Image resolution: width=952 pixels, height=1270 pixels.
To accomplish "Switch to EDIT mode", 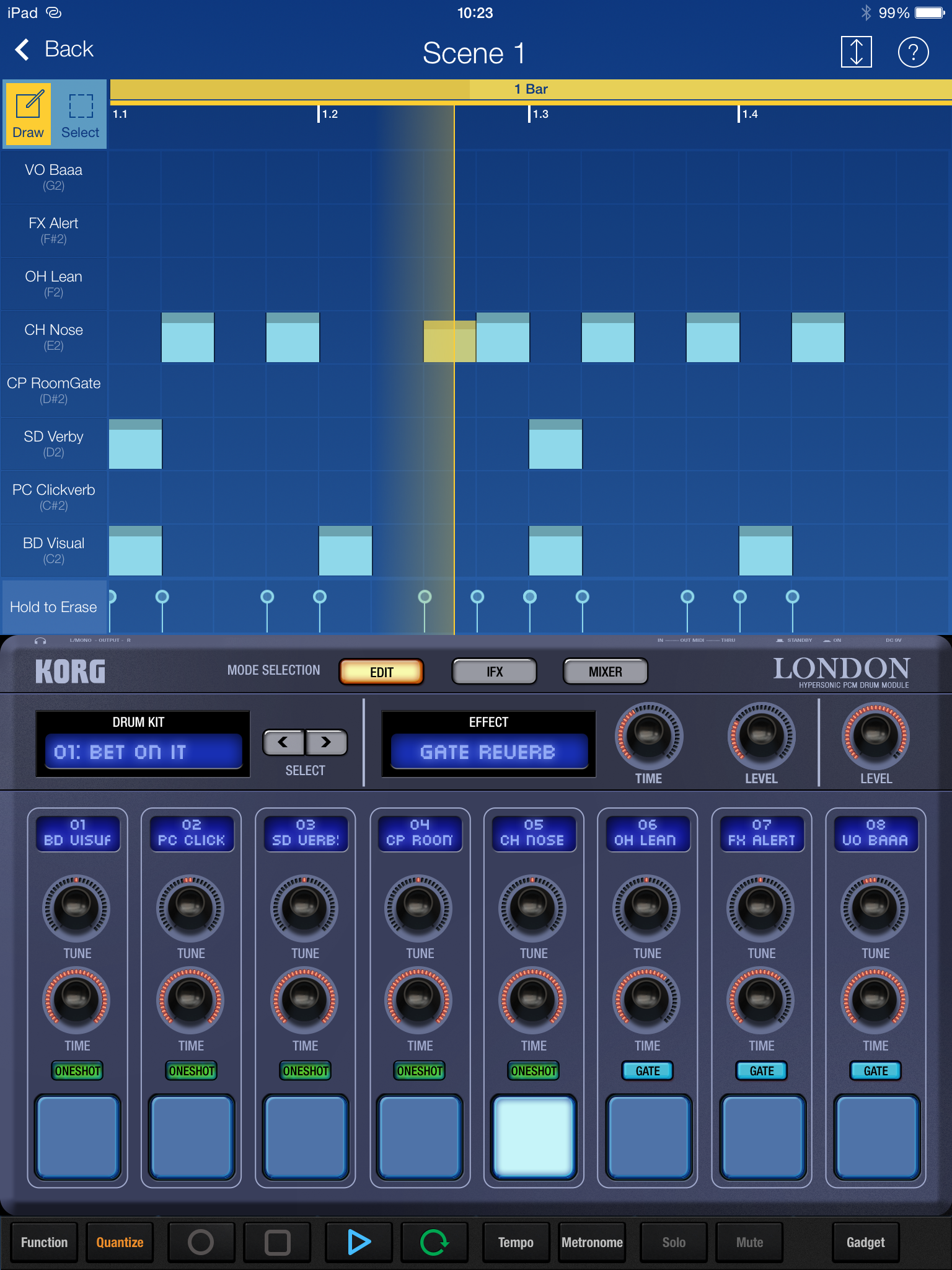I will click(x=381, y=672).
